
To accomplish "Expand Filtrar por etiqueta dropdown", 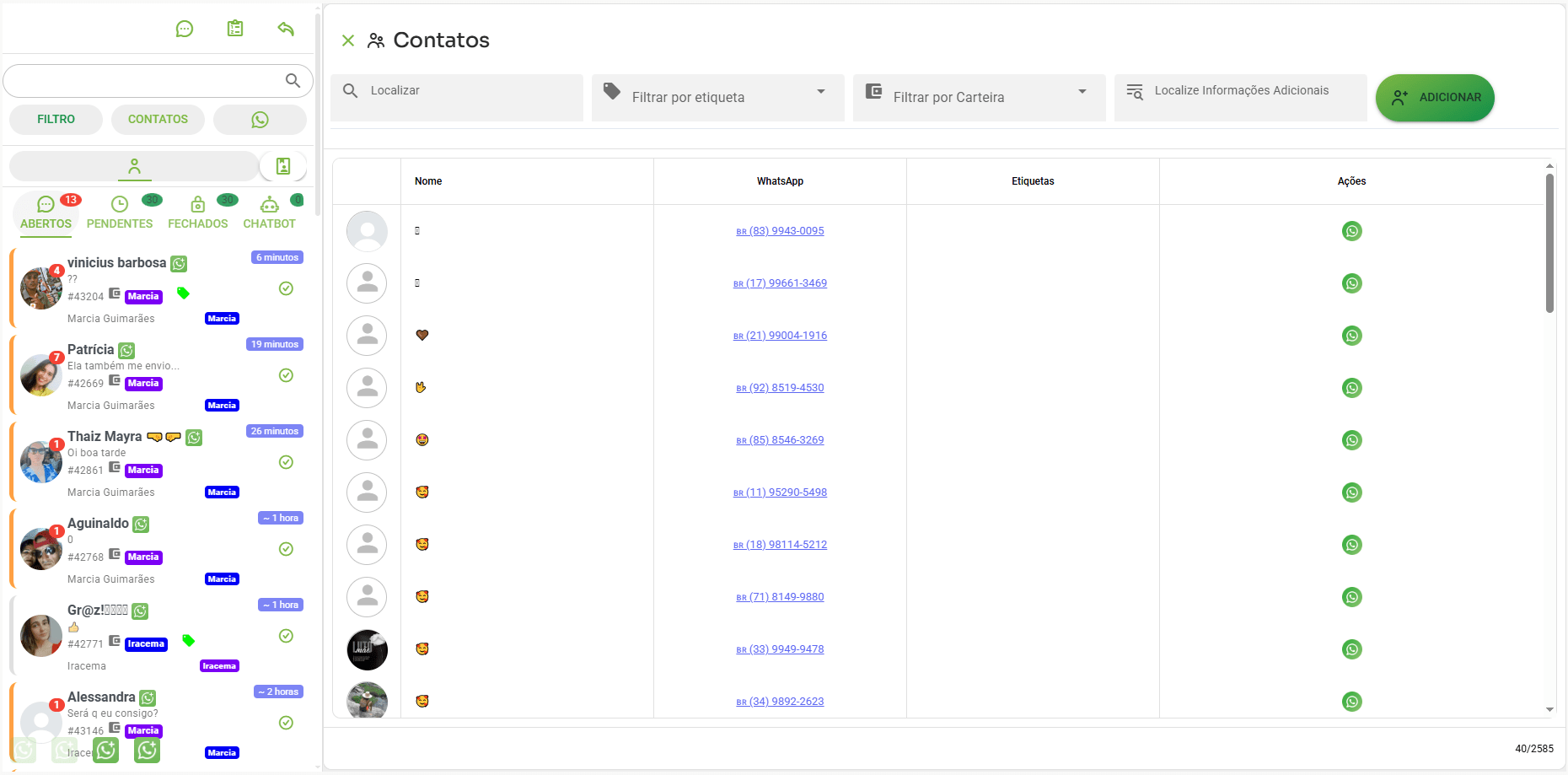I will 820,92.
